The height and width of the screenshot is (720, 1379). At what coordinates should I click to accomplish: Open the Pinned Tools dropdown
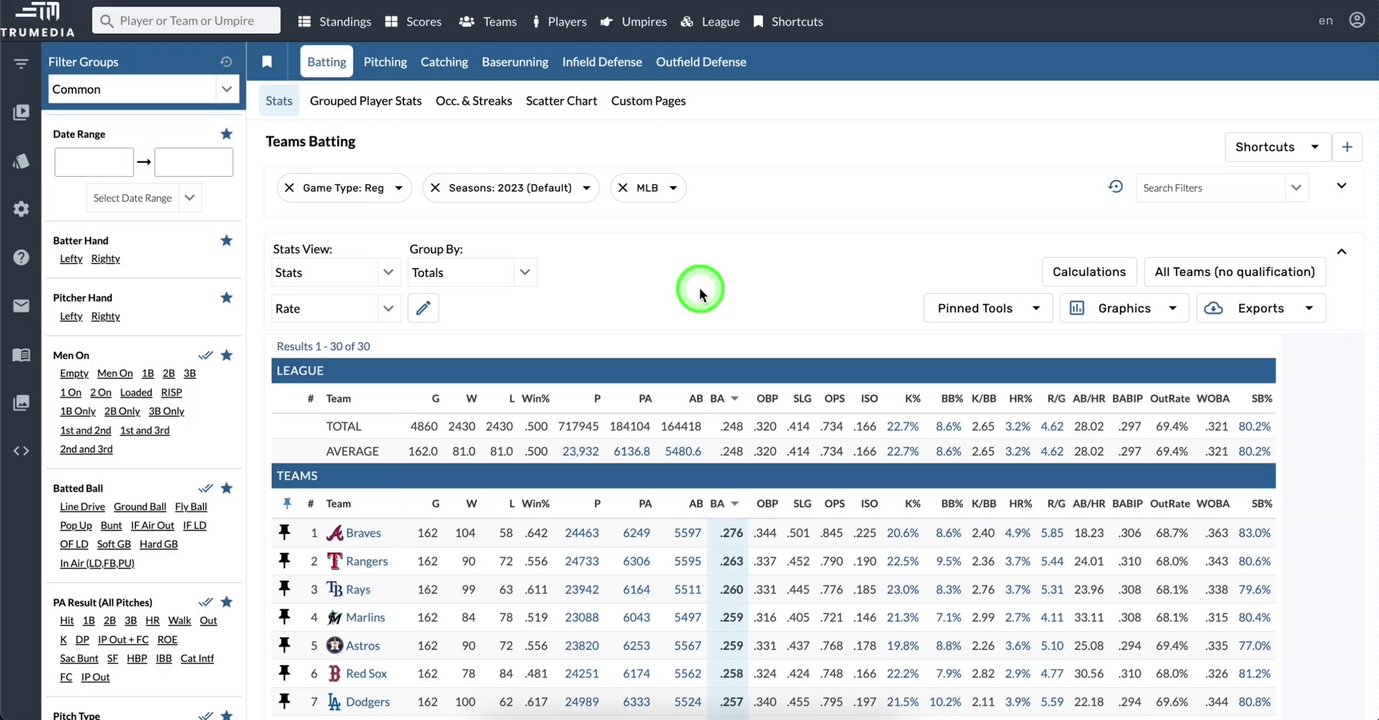pos(989,308)
